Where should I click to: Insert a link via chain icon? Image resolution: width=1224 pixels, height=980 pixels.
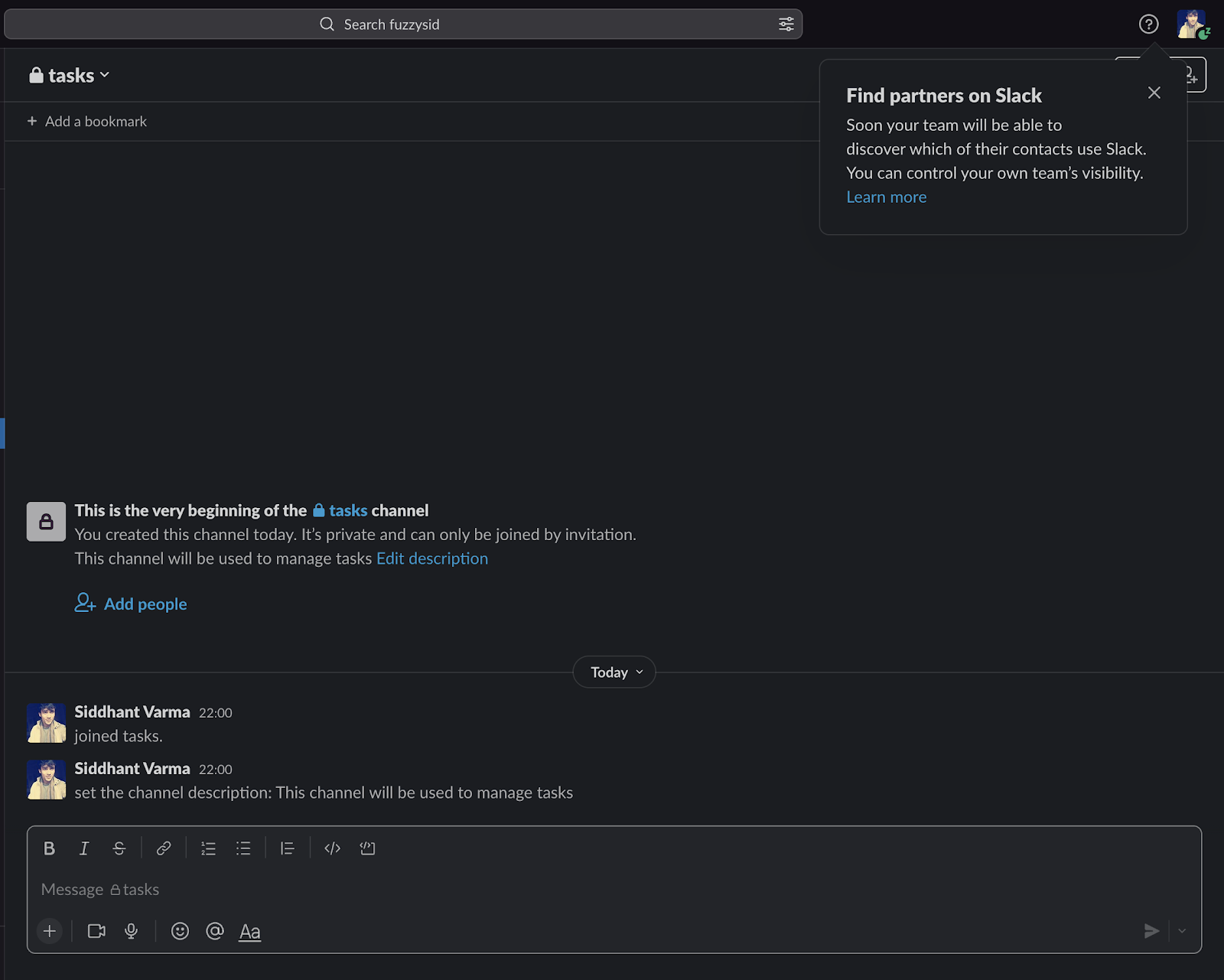[164, 848]
